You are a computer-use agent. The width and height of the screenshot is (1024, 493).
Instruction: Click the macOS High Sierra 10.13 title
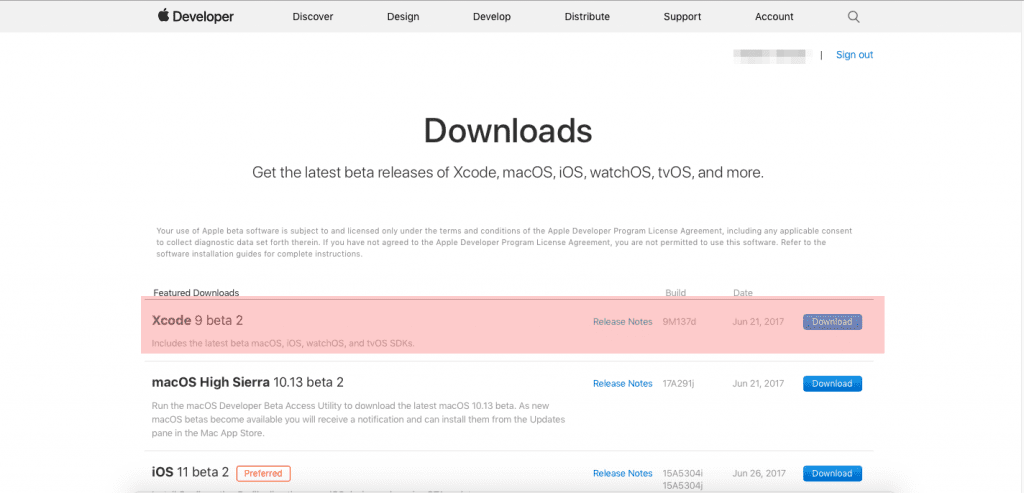[247, 383]
